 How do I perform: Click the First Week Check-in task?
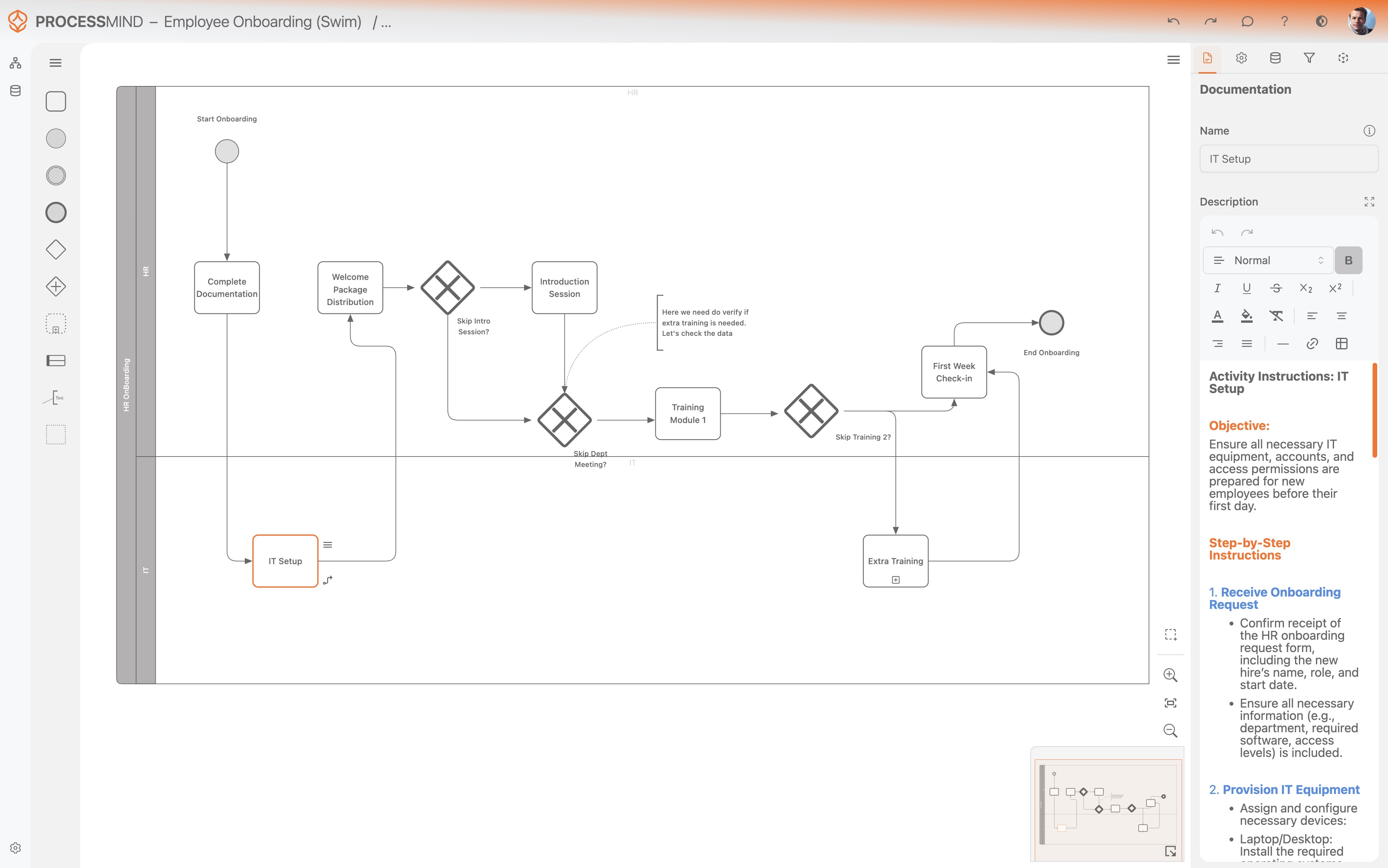point(953,372)
